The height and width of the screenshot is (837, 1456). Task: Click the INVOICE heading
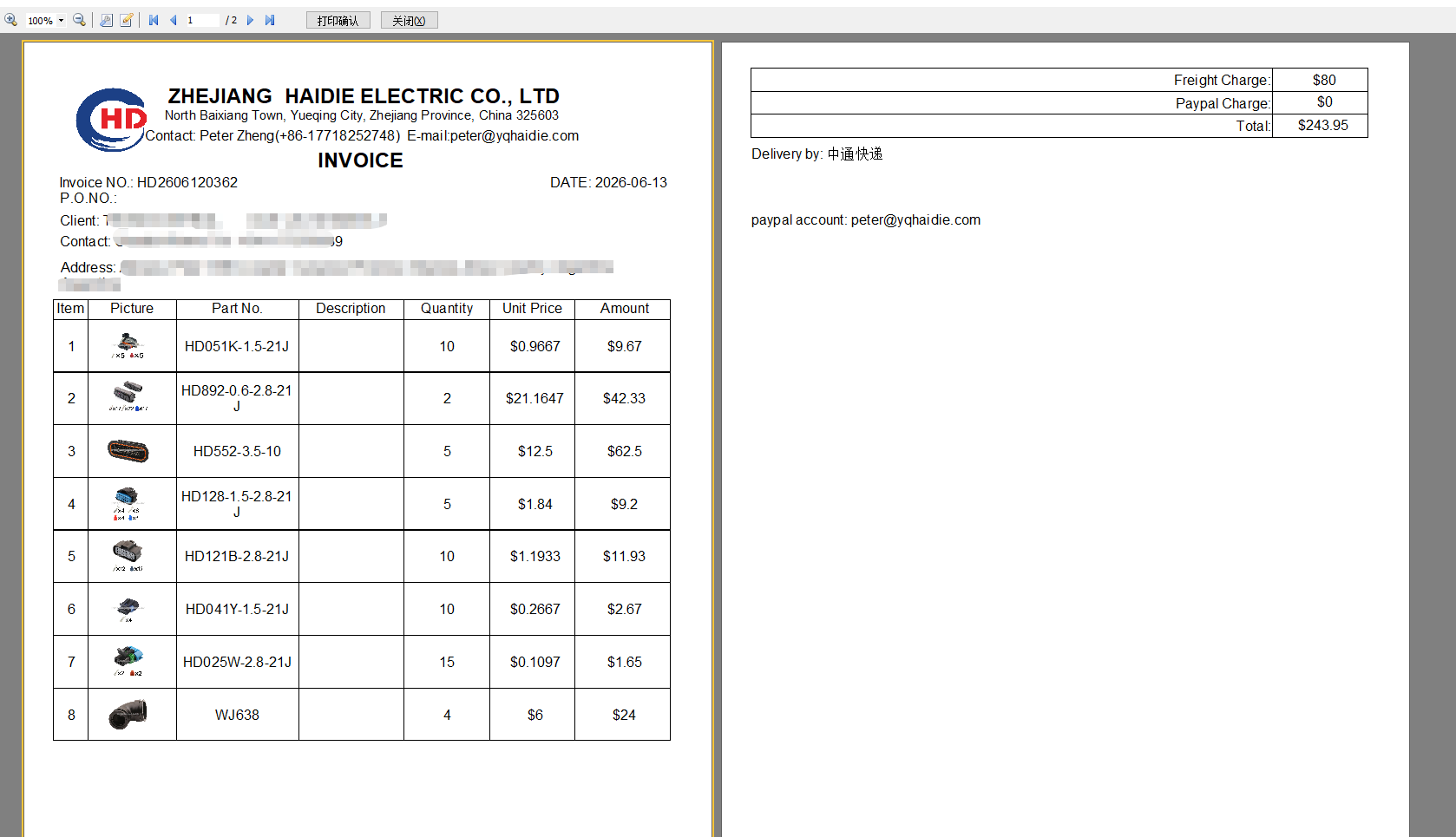[x=360, y=160]
